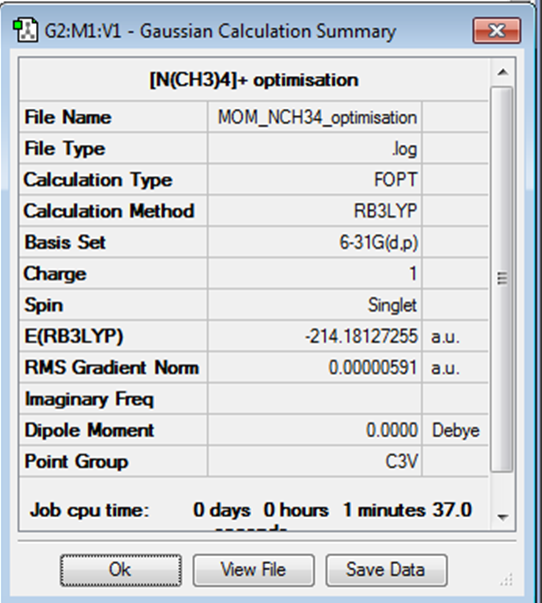Select the File Name value MOM_NCH34_optimisation
Screen dimensions: 542x603
click(315, 117)
